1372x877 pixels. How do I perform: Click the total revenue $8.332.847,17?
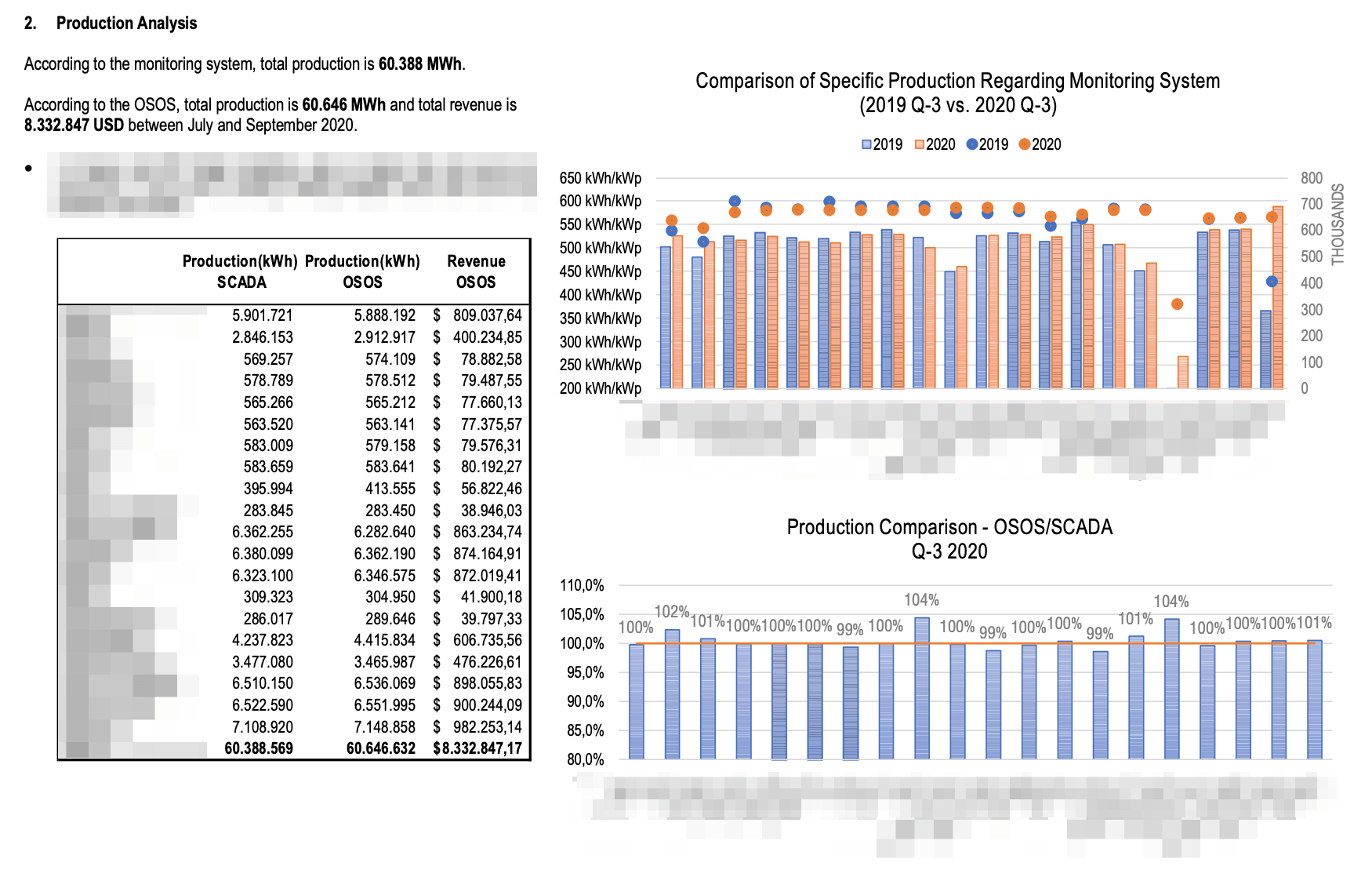point(477,748)
